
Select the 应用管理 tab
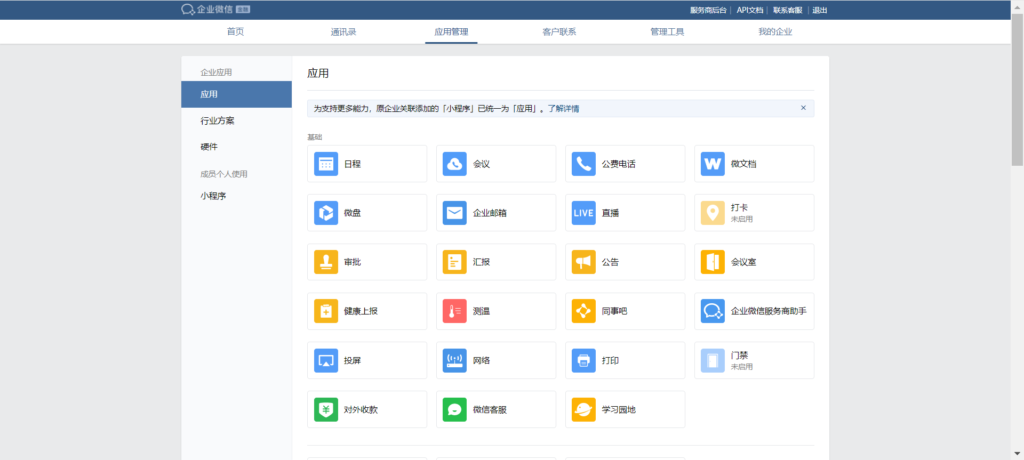tap(451, 32)
